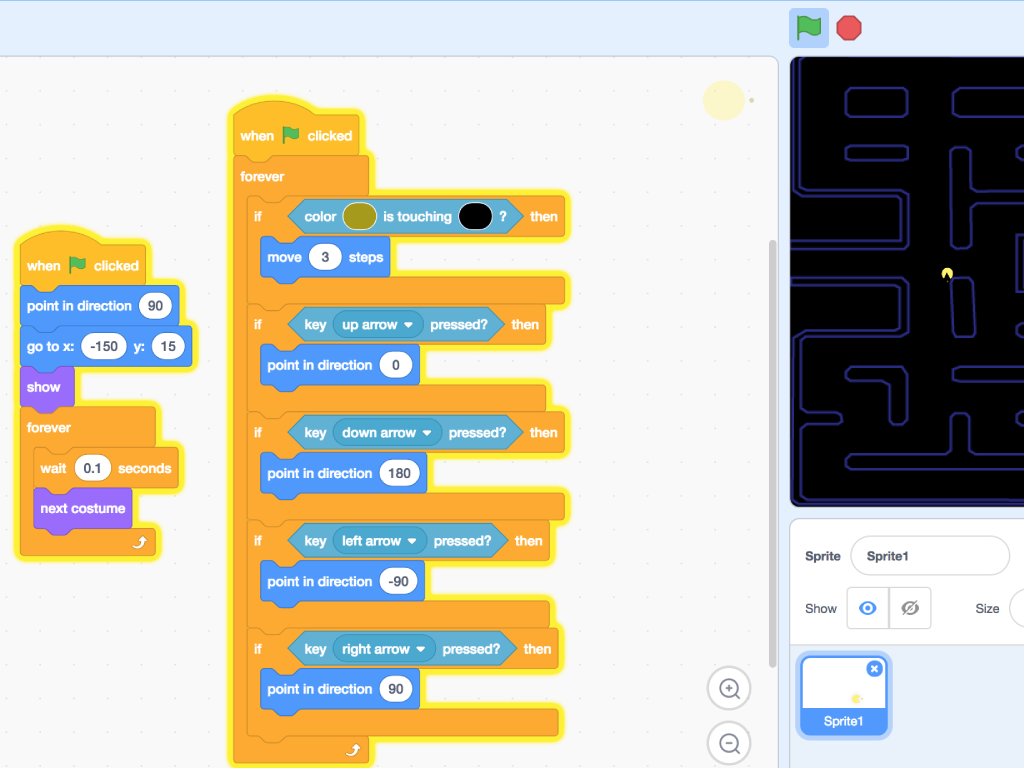Edit direction value -90 under left arrow
Image resolution: width=1024 pixels, height=768 pixels.
coord(398,581)
